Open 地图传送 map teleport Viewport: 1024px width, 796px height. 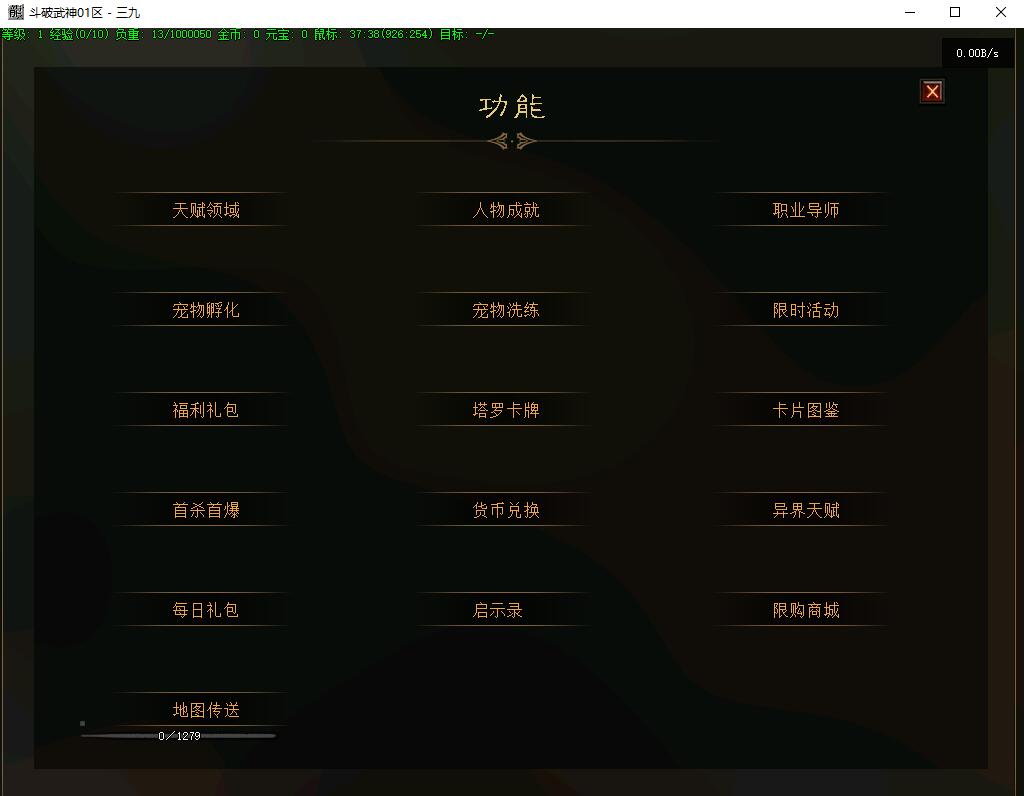[205, 710]
